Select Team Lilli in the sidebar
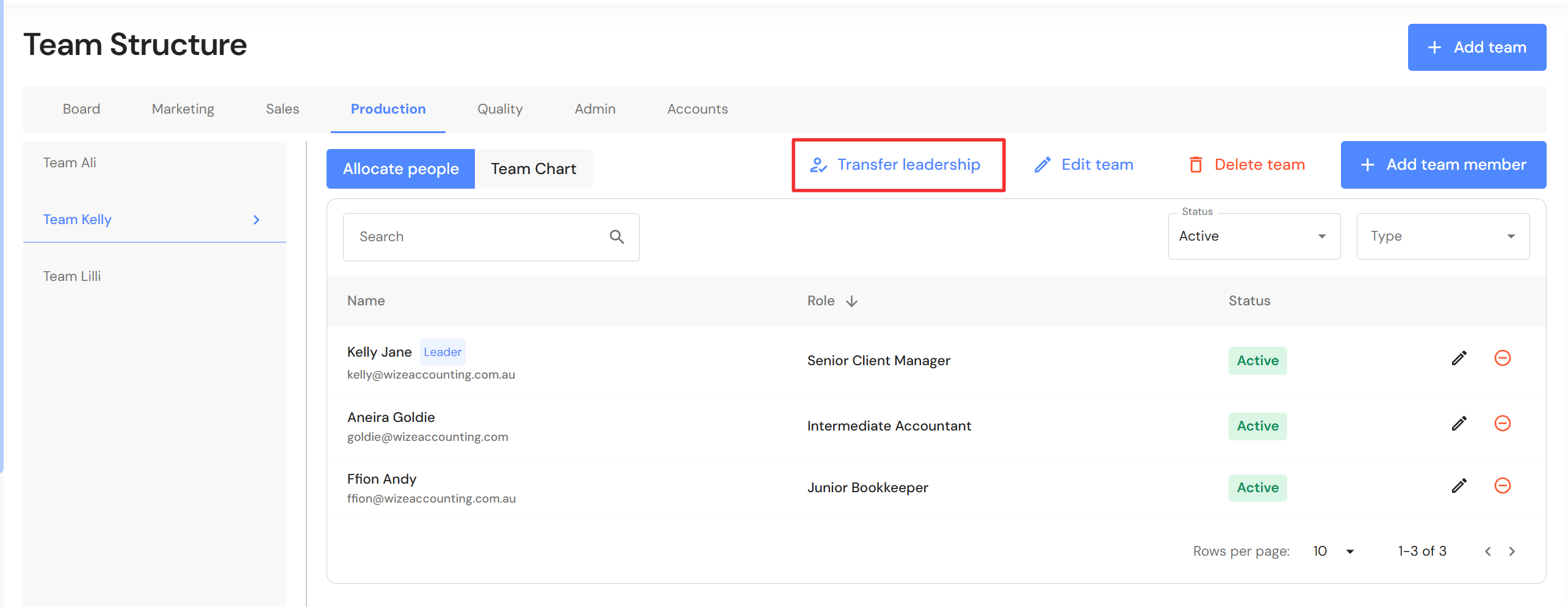The height and width of the screenshot is (607, 1568). [x=72, y=277]
